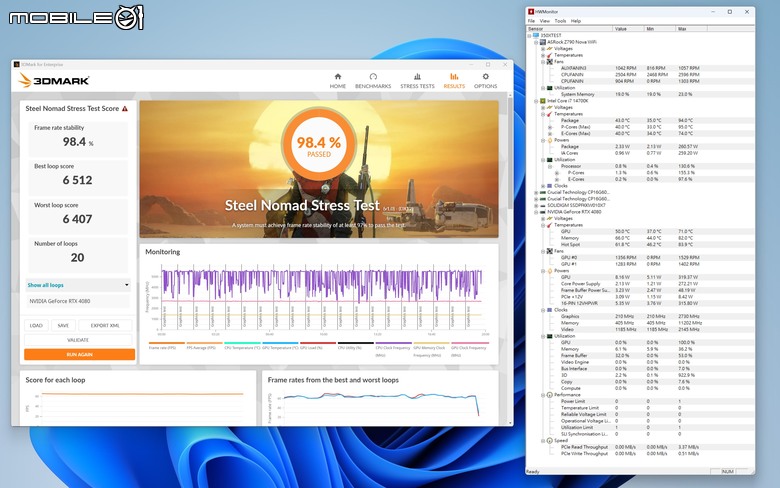Collapse Temperatures node under NVIDIA GeForce RTX 4080
Screen dimensions: 780x488
pos(543,225)
